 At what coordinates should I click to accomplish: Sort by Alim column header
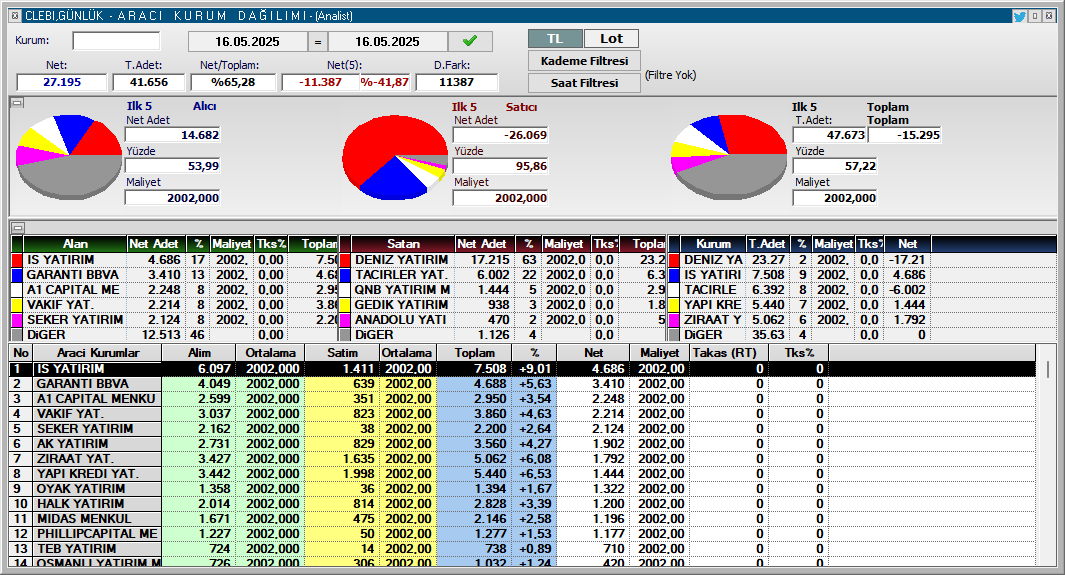[x=199, y=353]
